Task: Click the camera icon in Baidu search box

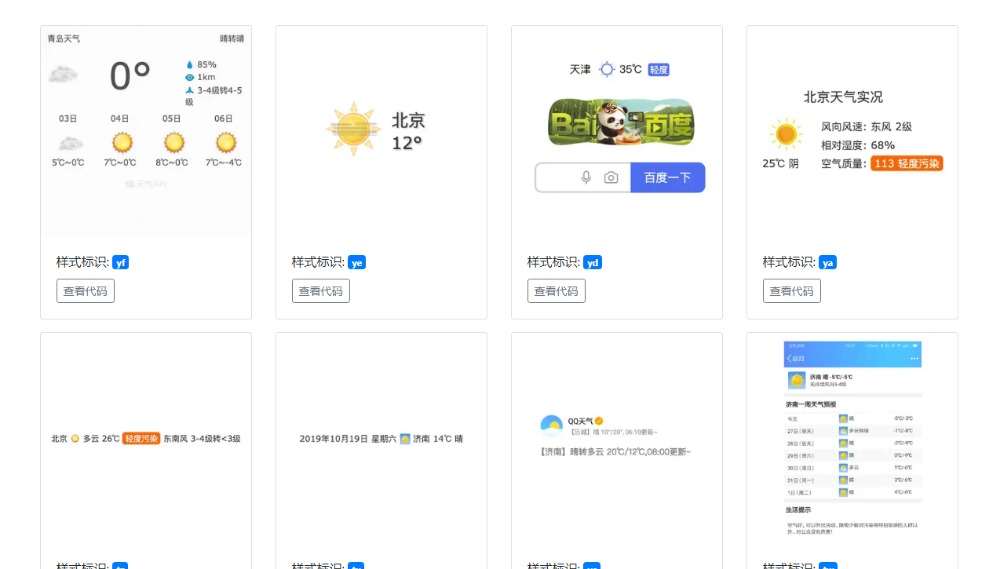Action: click(611, 178)
